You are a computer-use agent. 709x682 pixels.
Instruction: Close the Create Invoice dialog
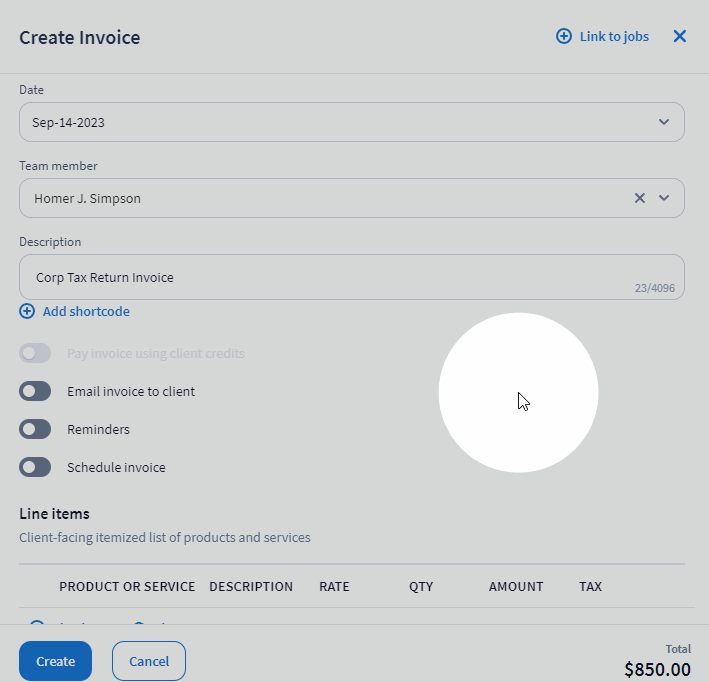click(x=680, y=37)
